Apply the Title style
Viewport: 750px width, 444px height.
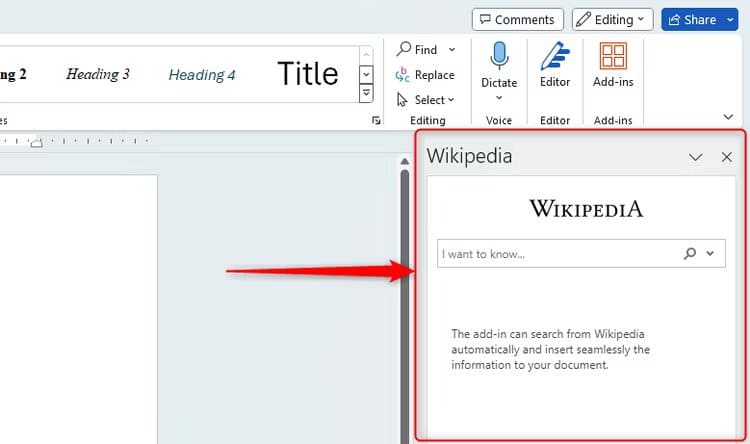(308, 73)
